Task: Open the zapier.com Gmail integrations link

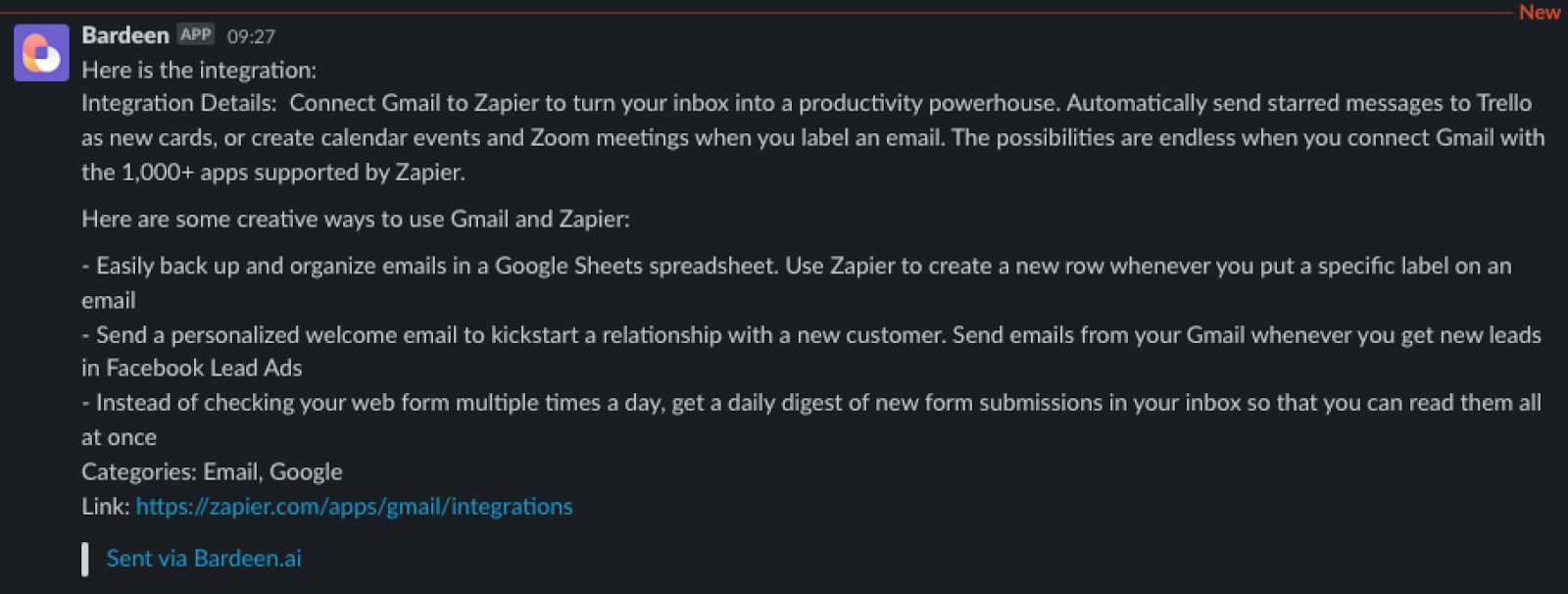Action: tap(354, 507)
